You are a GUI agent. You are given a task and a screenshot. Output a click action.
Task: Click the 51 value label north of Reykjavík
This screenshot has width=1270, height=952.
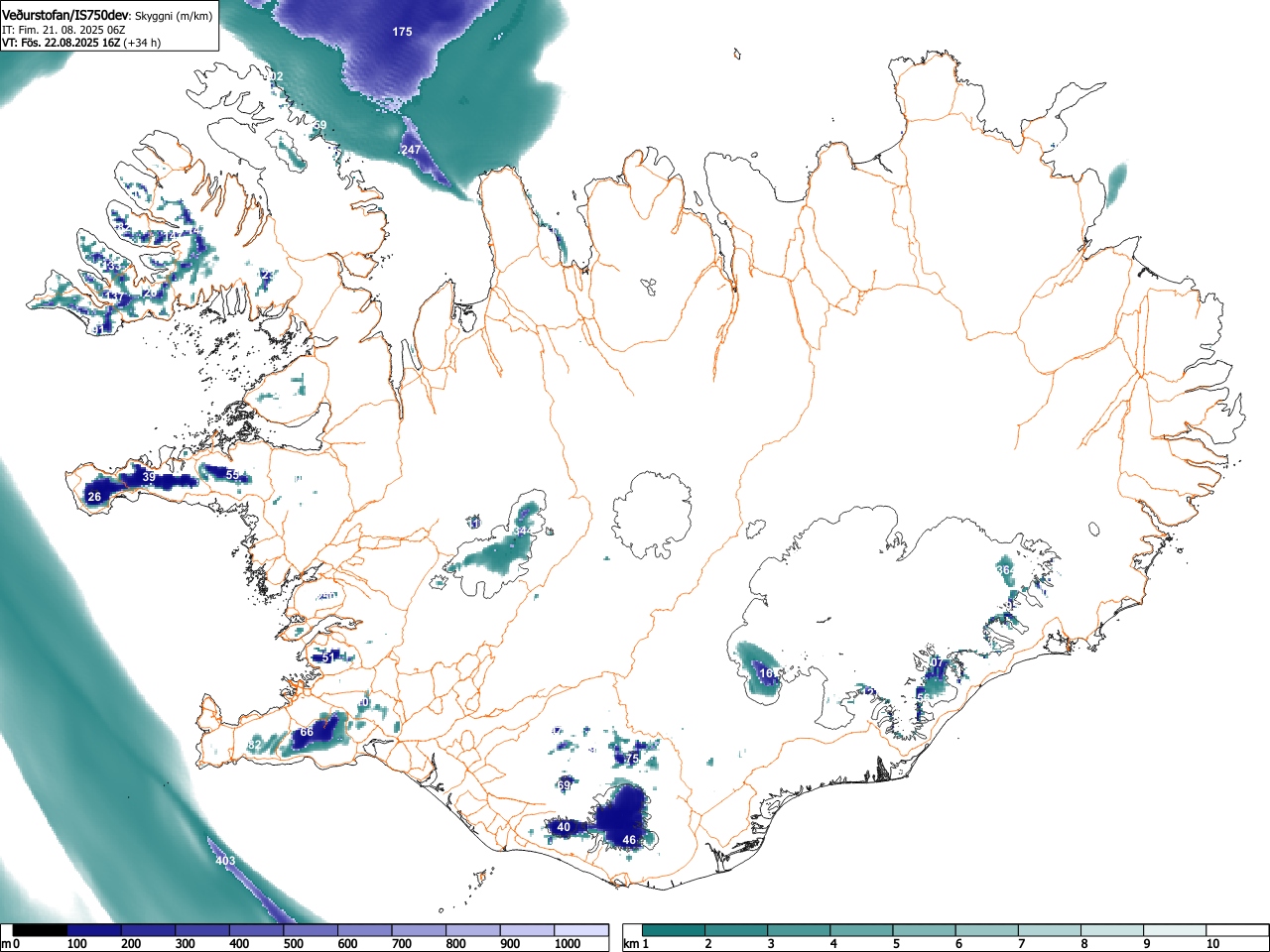click(x=328, y=657)
